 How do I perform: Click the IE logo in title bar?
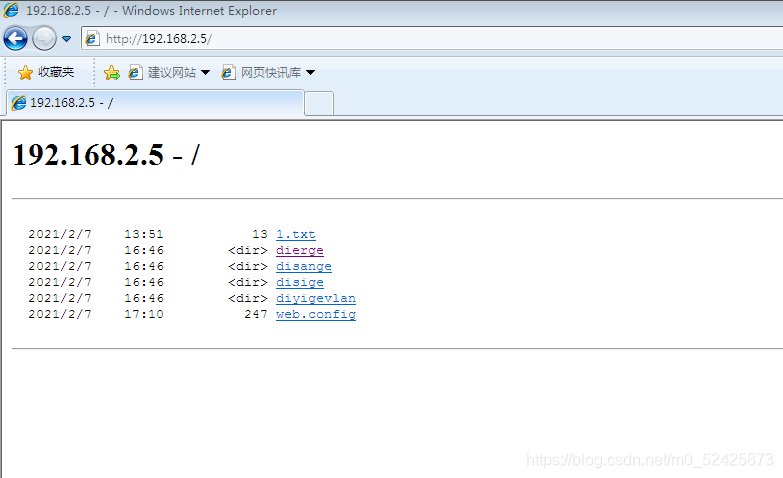coord(11,10)
